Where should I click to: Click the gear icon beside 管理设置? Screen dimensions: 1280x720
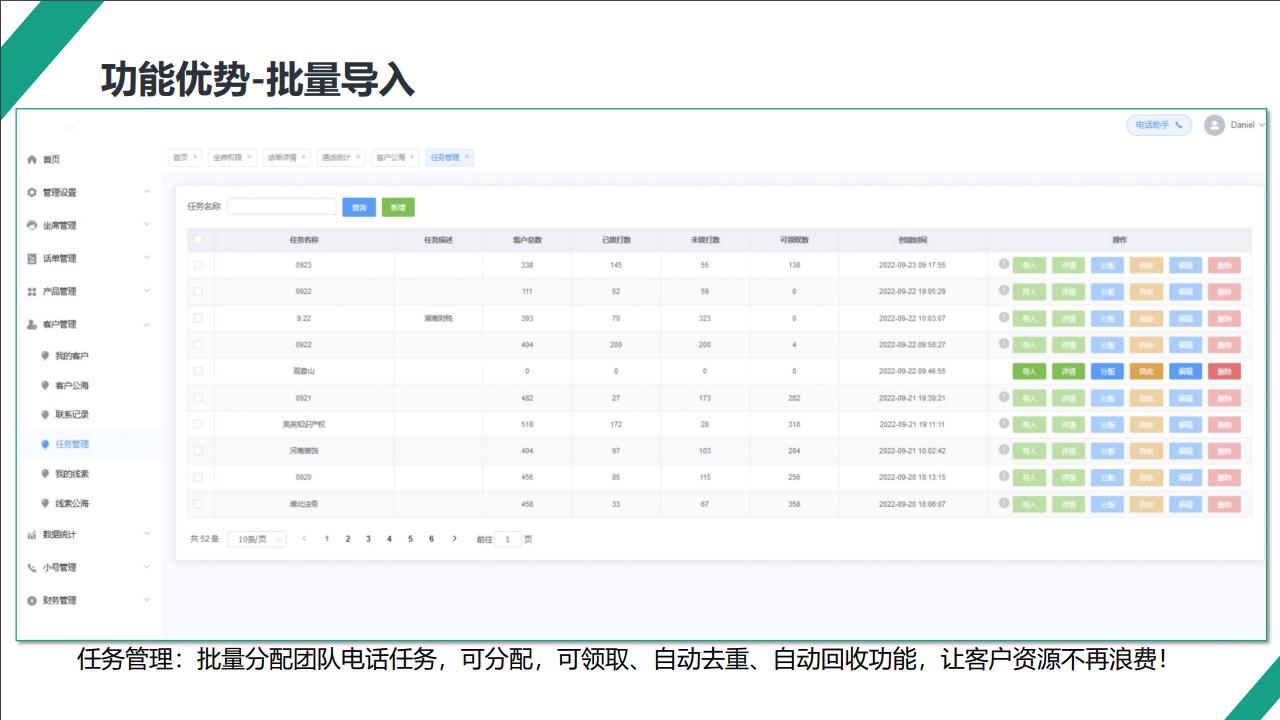pos(32,192)
